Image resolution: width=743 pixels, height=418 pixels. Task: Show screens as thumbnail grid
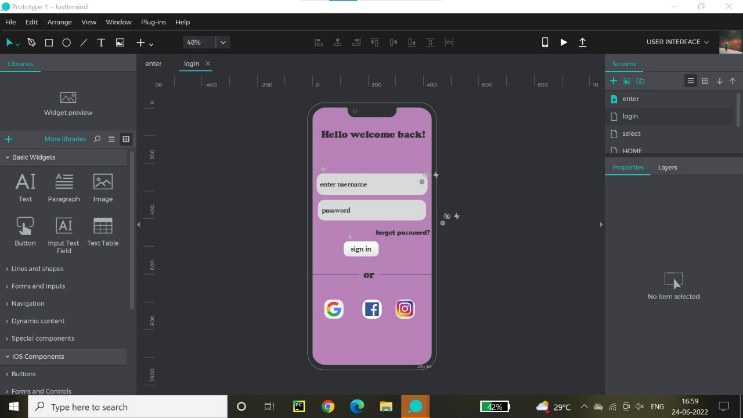pyautogui.click(x=705, y=81)
